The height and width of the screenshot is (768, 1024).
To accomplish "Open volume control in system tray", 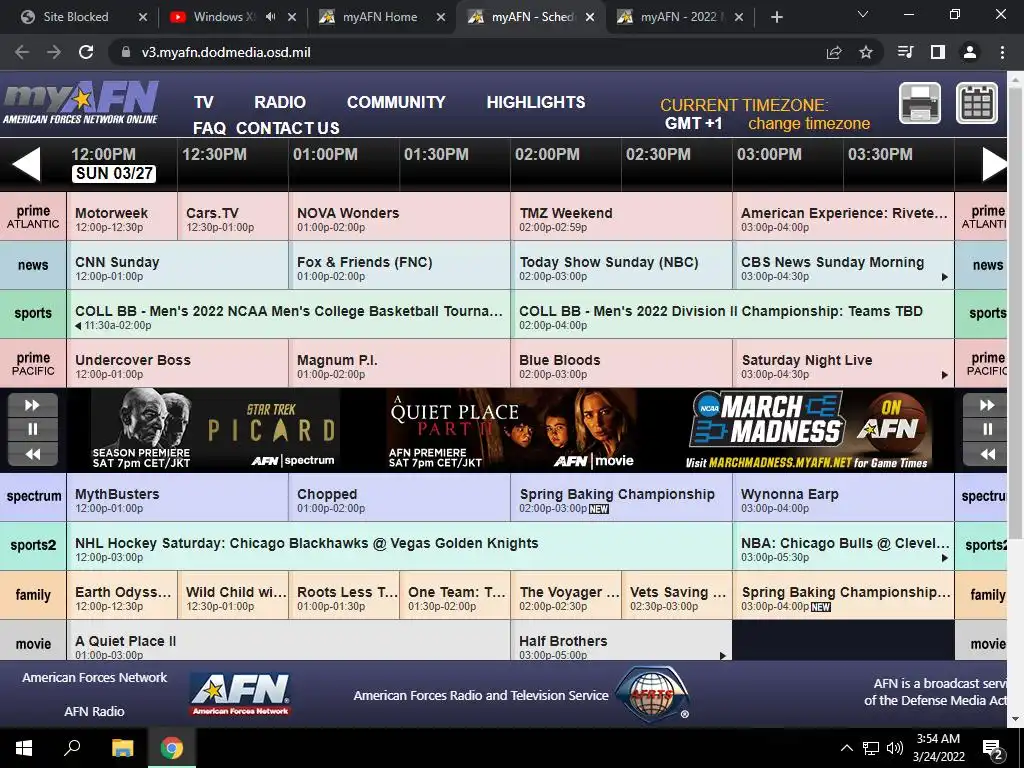I will click(x=895, y=748).
